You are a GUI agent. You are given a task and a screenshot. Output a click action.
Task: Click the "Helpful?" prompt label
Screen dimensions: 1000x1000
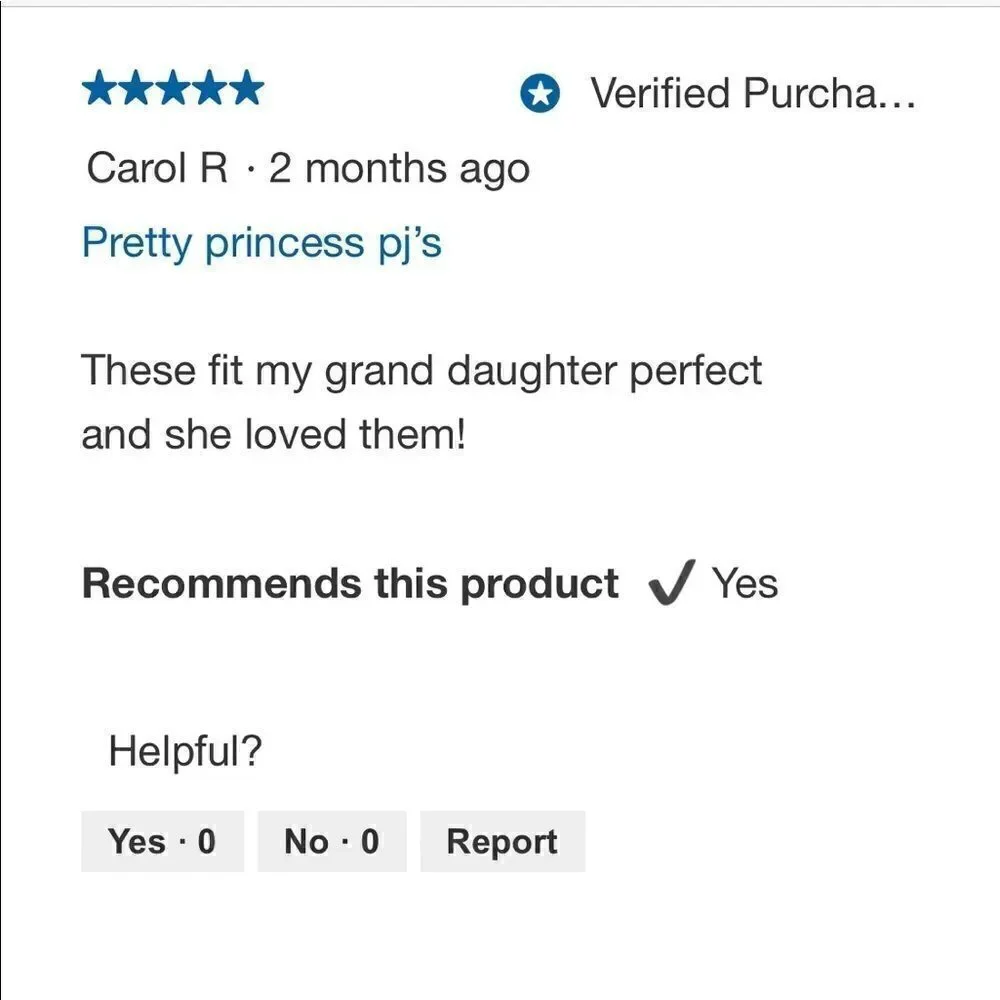tap(186, 751)
